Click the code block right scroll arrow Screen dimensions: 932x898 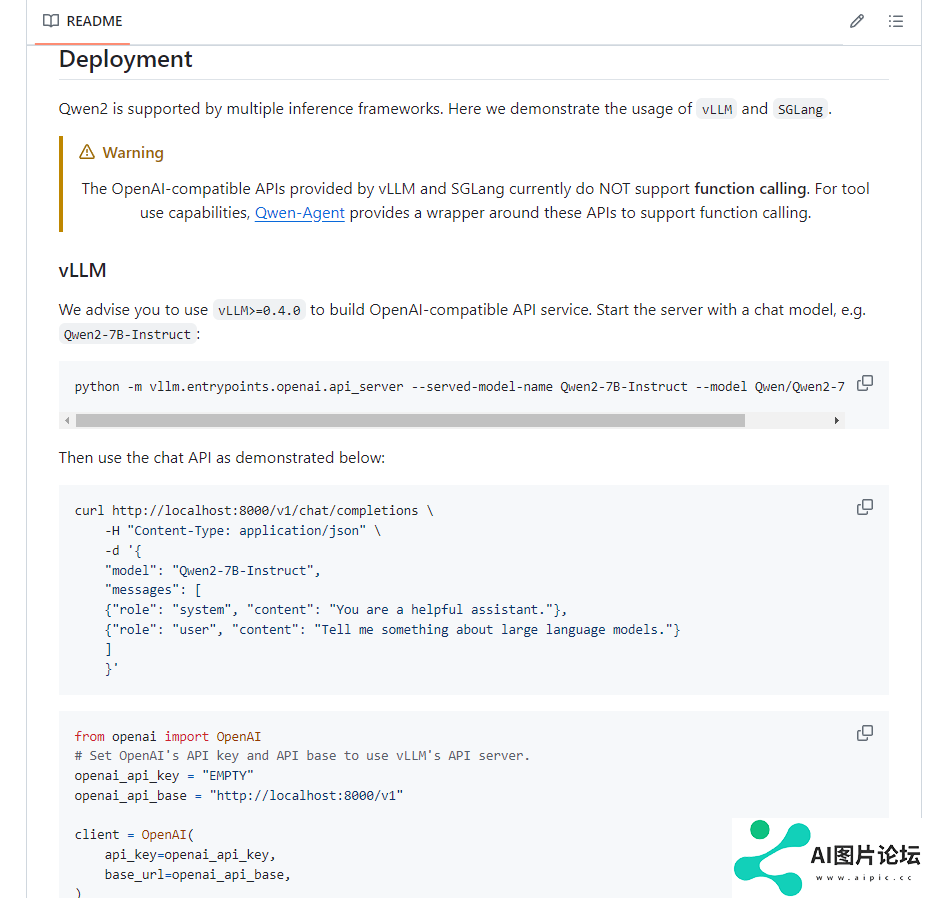pyautogui.click(x=836, y=421)
